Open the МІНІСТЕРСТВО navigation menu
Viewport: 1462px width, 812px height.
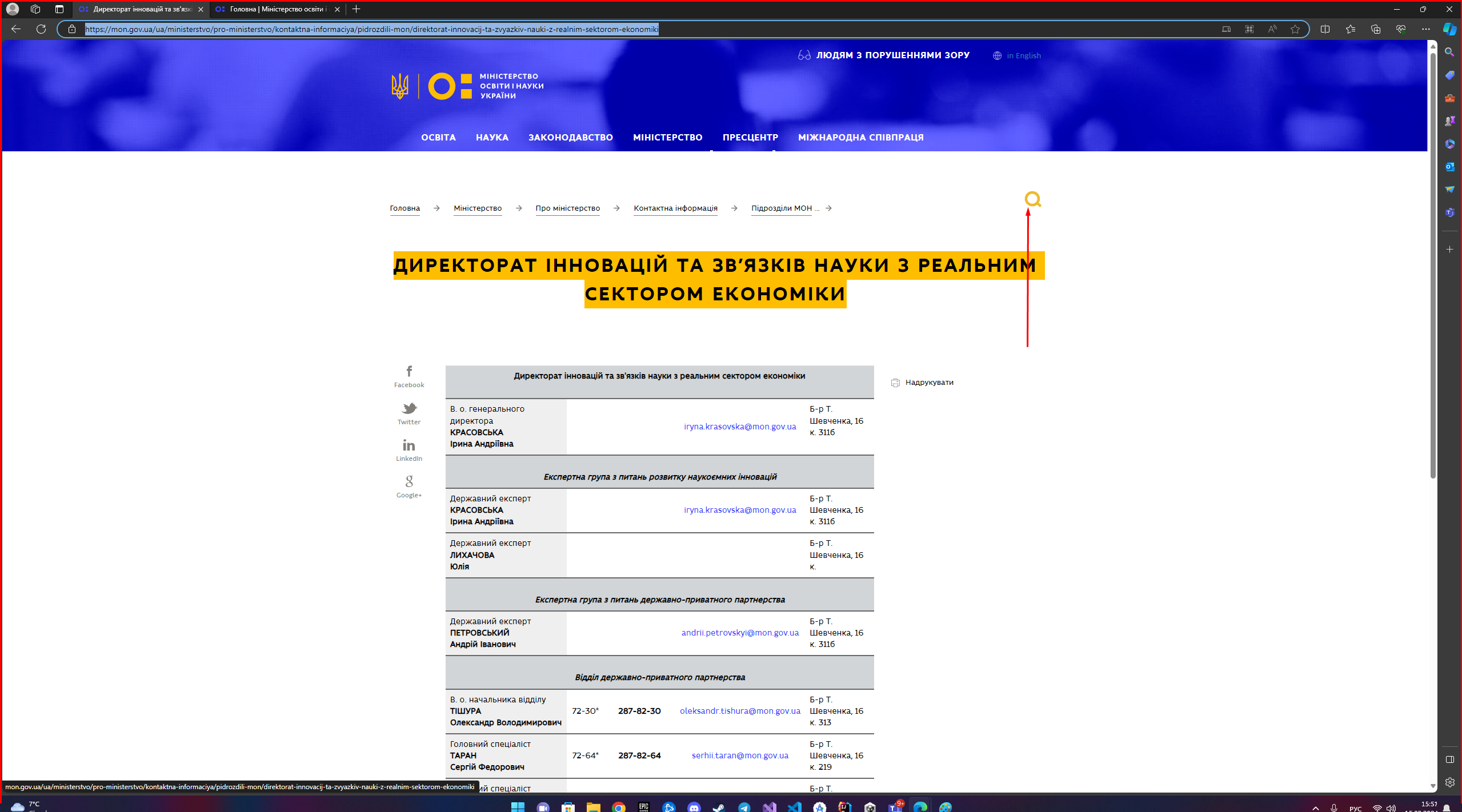[x=667, y=138]
